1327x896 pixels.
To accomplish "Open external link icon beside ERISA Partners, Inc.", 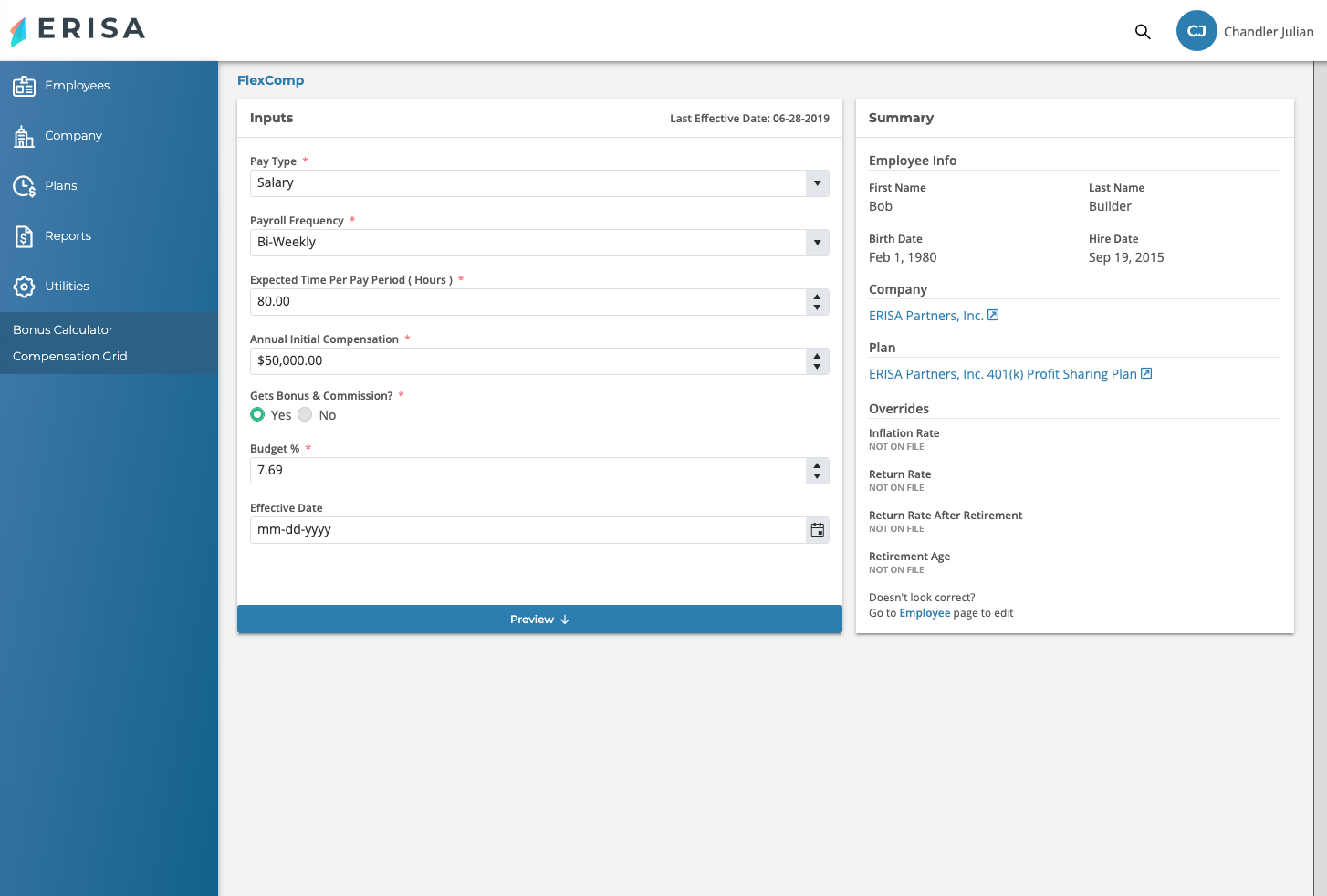I will point(993,315).
